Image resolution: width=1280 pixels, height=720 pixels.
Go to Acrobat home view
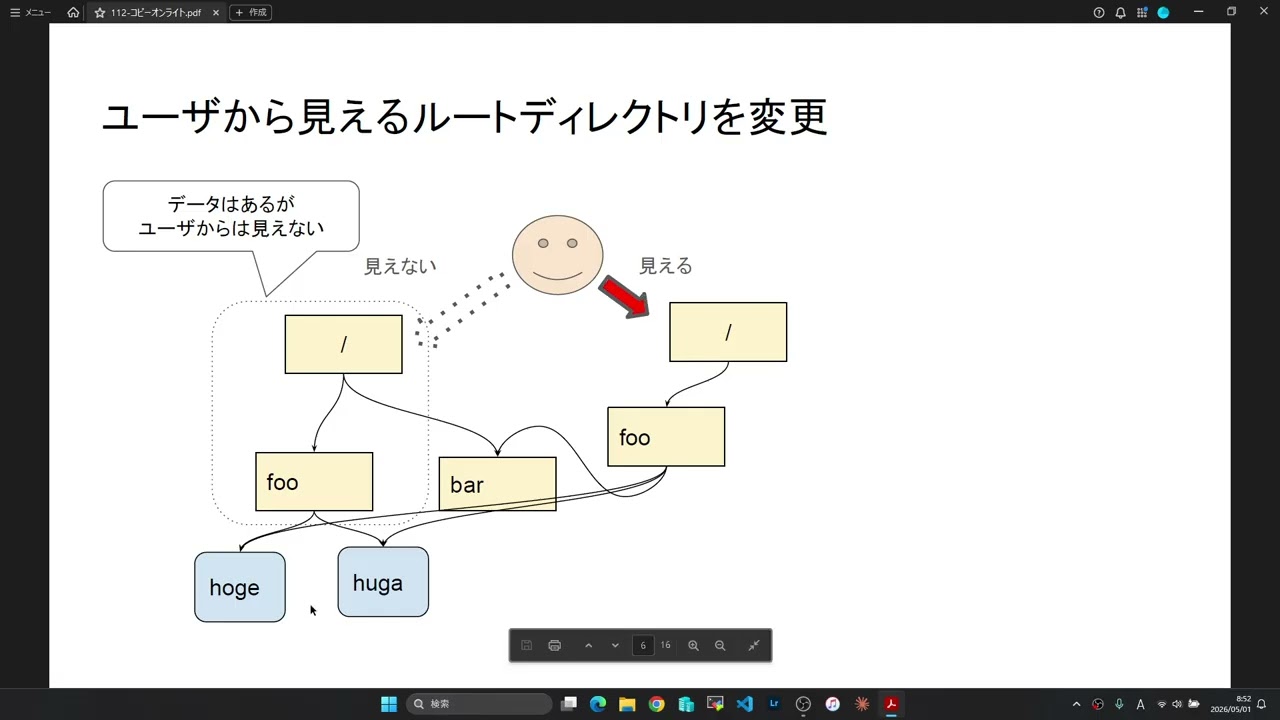point(73,12)
